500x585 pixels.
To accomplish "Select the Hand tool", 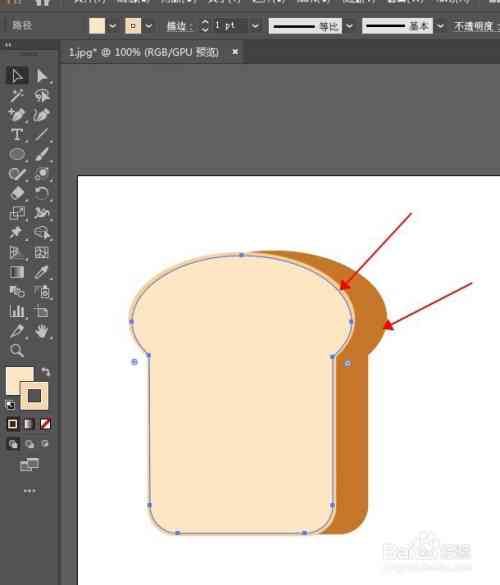I will [x=42, y=331].
